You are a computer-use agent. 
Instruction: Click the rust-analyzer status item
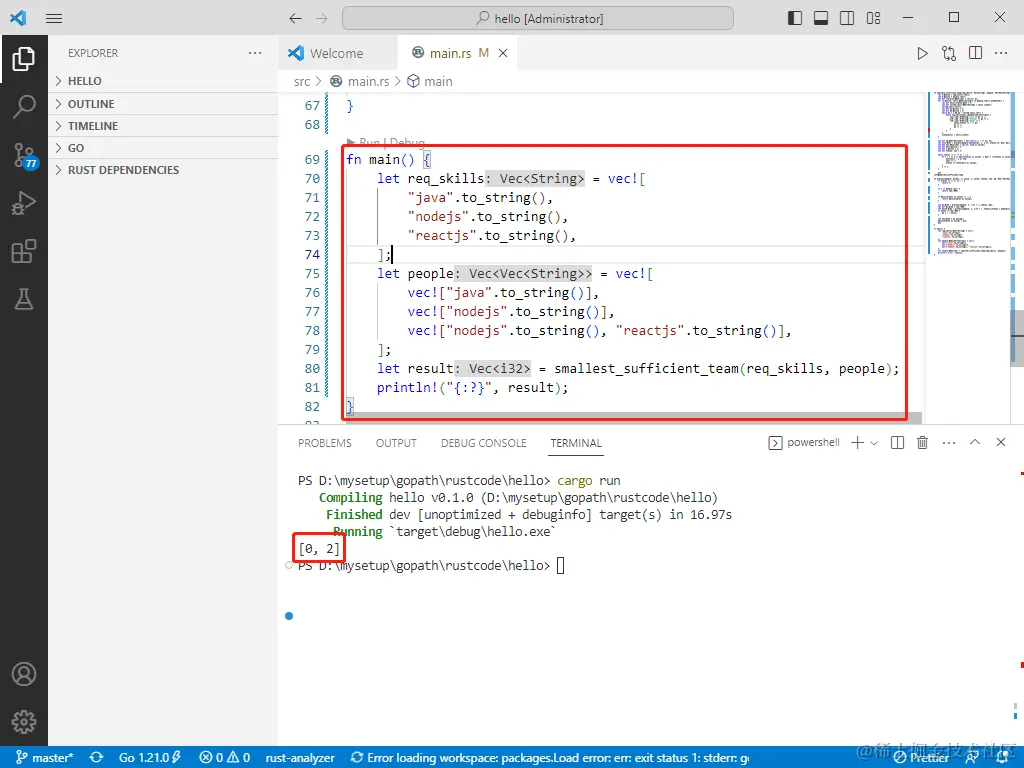tap(300, 758)
